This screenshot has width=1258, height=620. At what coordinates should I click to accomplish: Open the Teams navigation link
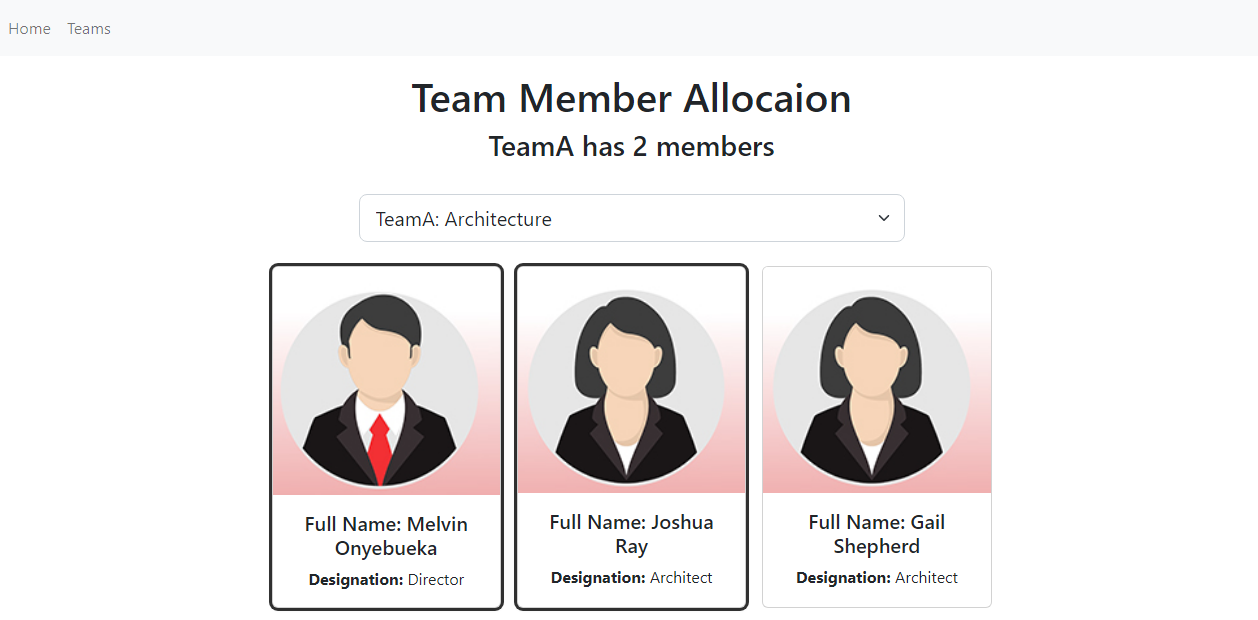89,28
